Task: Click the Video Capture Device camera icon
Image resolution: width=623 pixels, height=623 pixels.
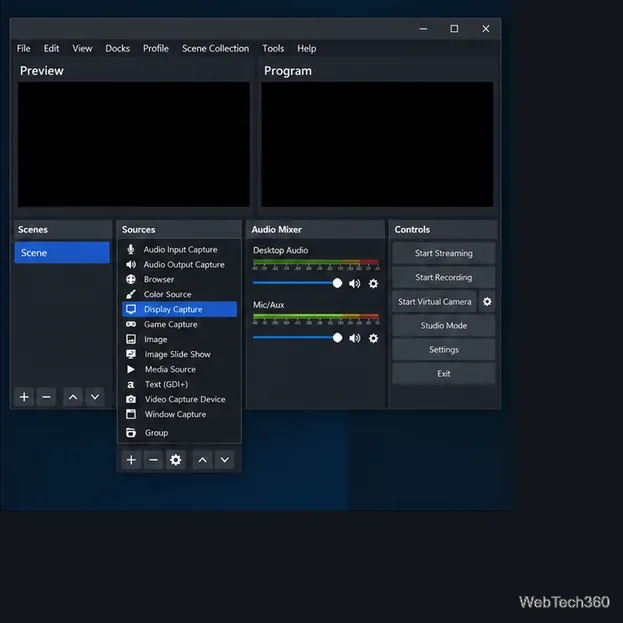Action: coord(131,399)
